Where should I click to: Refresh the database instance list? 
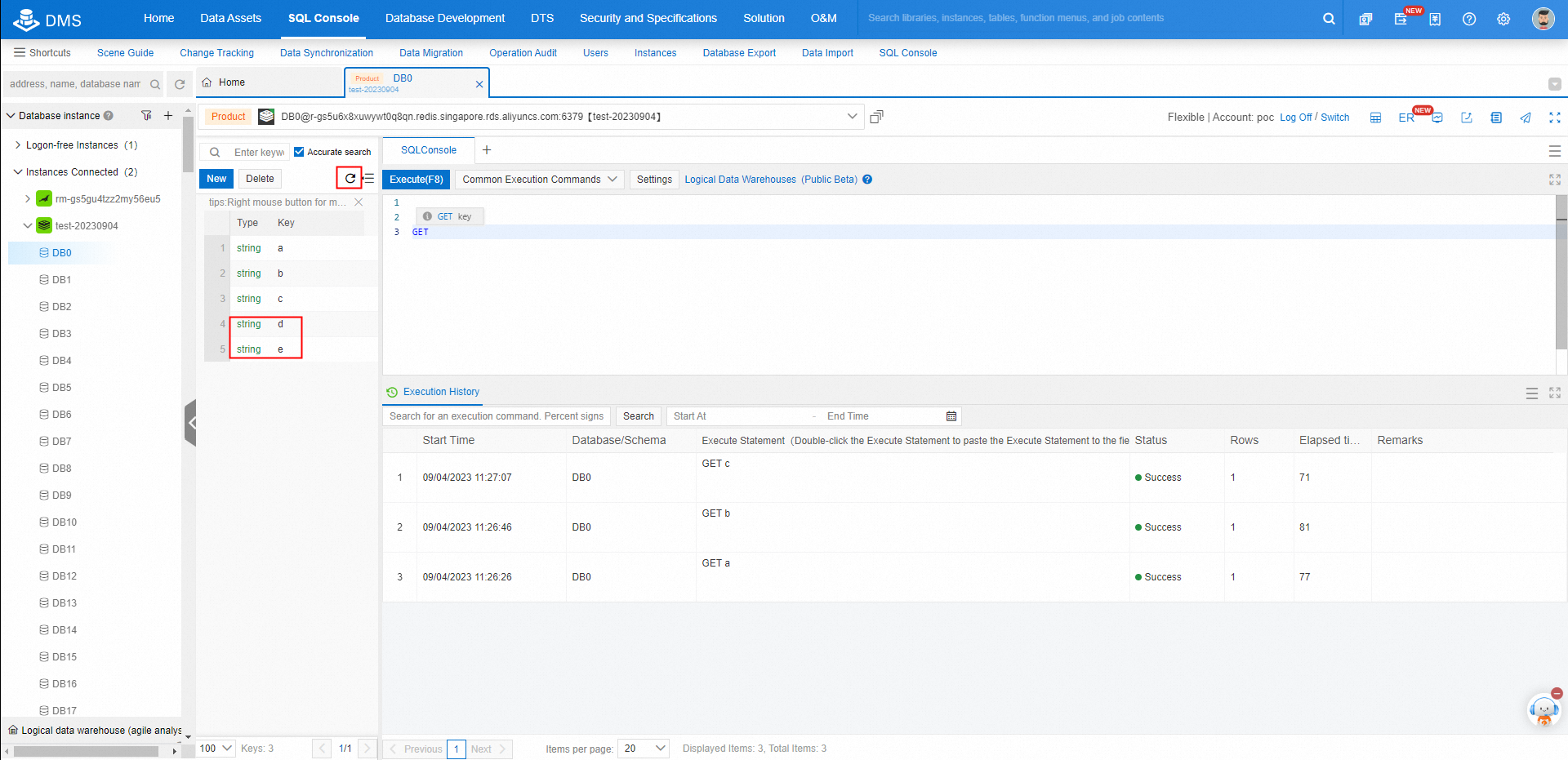coord(180,84)
